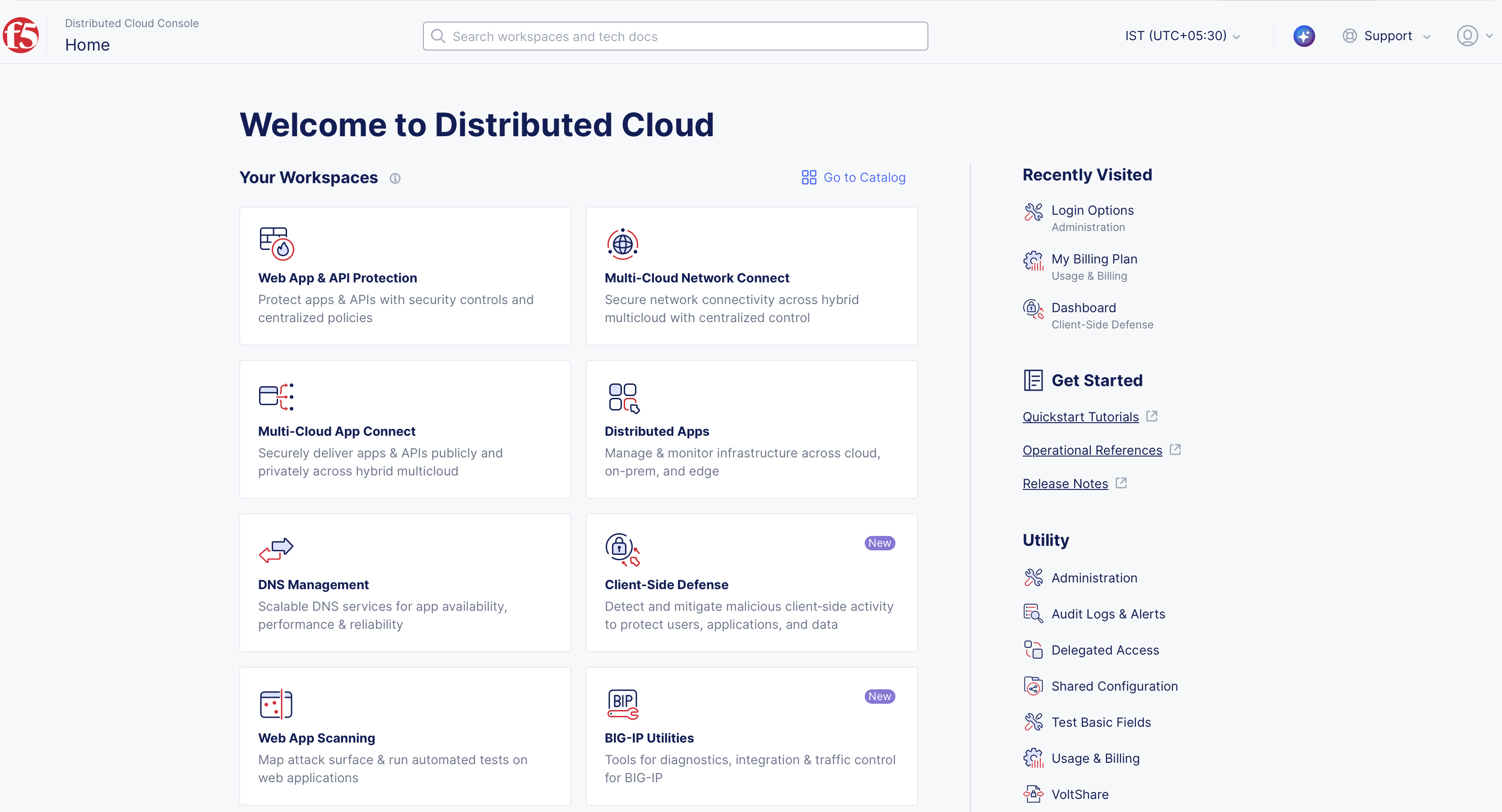The width and height of the screenshot is (1502, 812).
Task: Click the Support lifebuoy icon
Action: tap(1349, 36)
